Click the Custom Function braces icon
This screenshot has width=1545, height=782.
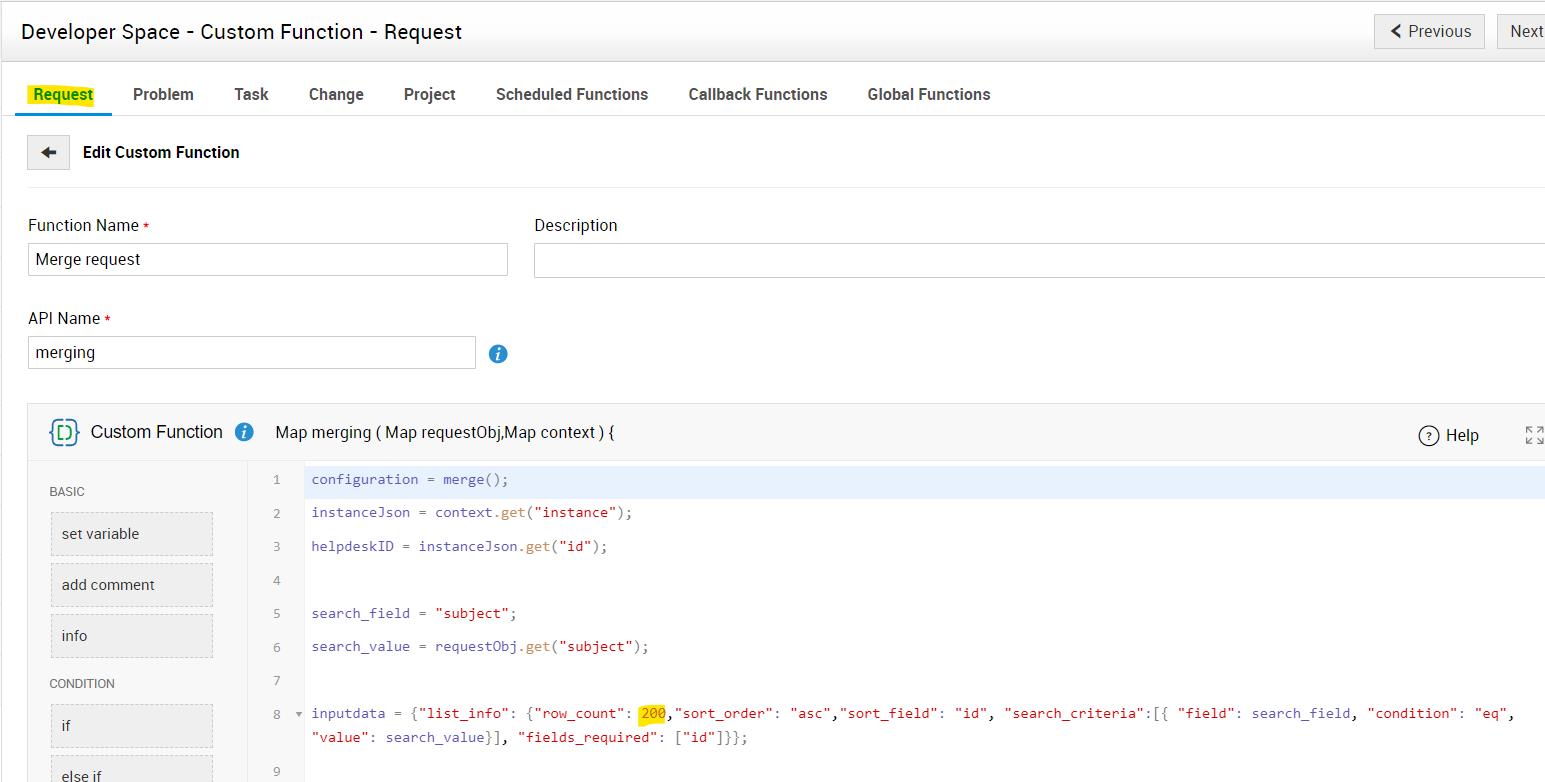[64, 433]
